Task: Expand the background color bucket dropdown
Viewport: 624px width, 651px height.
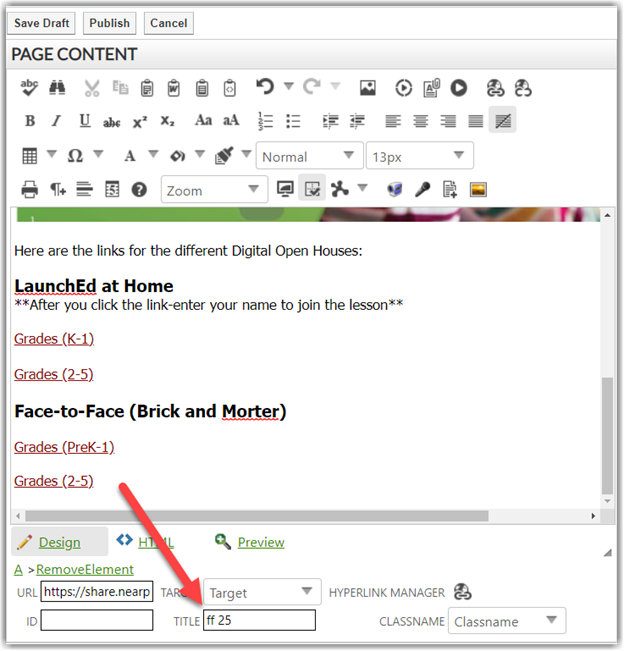Action: [x=200, y=154]
